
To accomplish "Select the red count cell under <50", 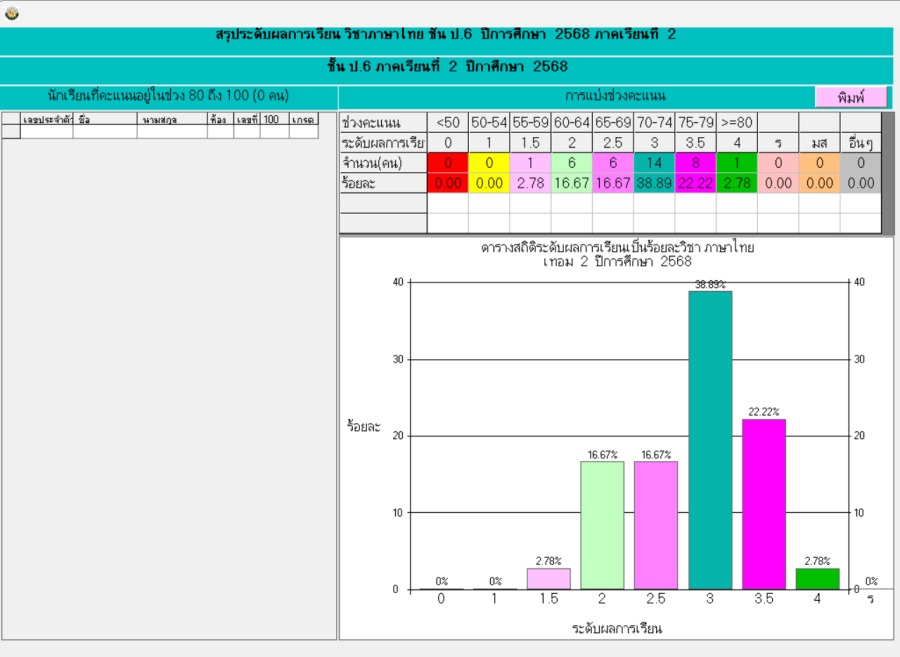I will pos(448,163).
